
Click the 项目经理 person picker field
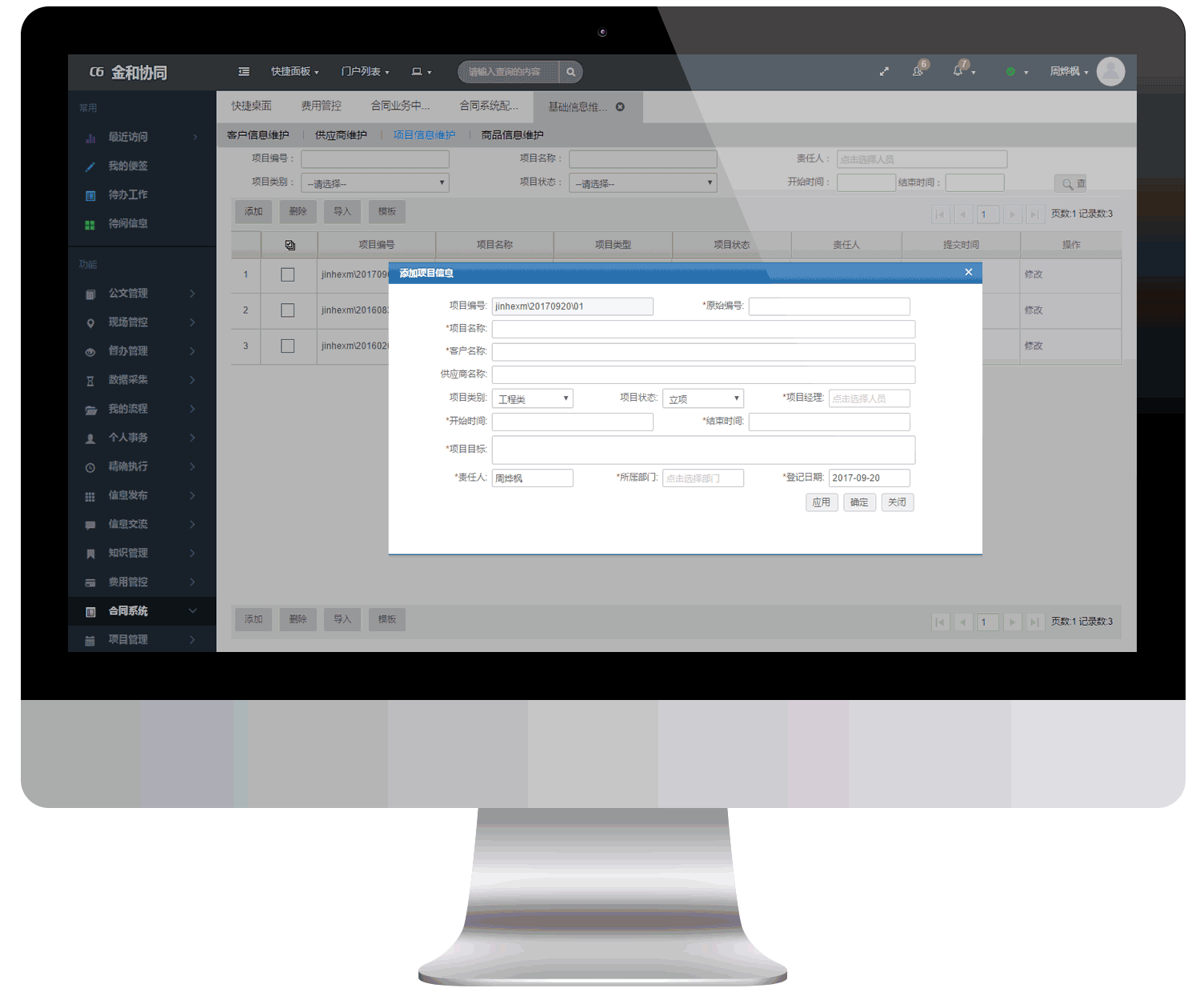(x=870, y=398)
